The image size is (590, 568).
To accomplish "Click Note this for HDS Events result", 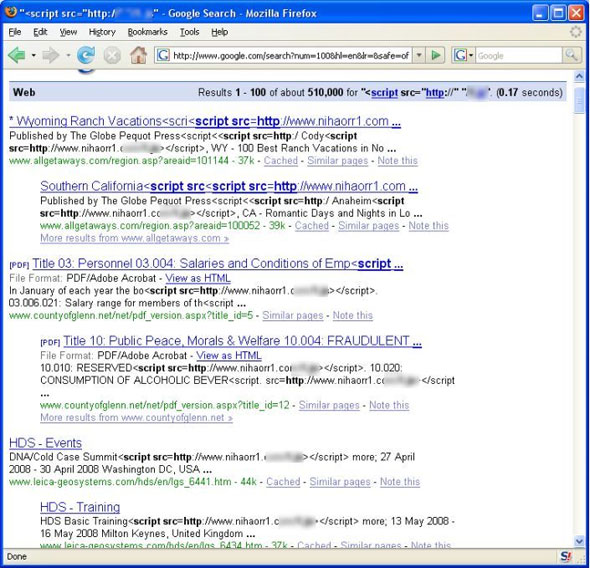I will click(x=400, y=482).
